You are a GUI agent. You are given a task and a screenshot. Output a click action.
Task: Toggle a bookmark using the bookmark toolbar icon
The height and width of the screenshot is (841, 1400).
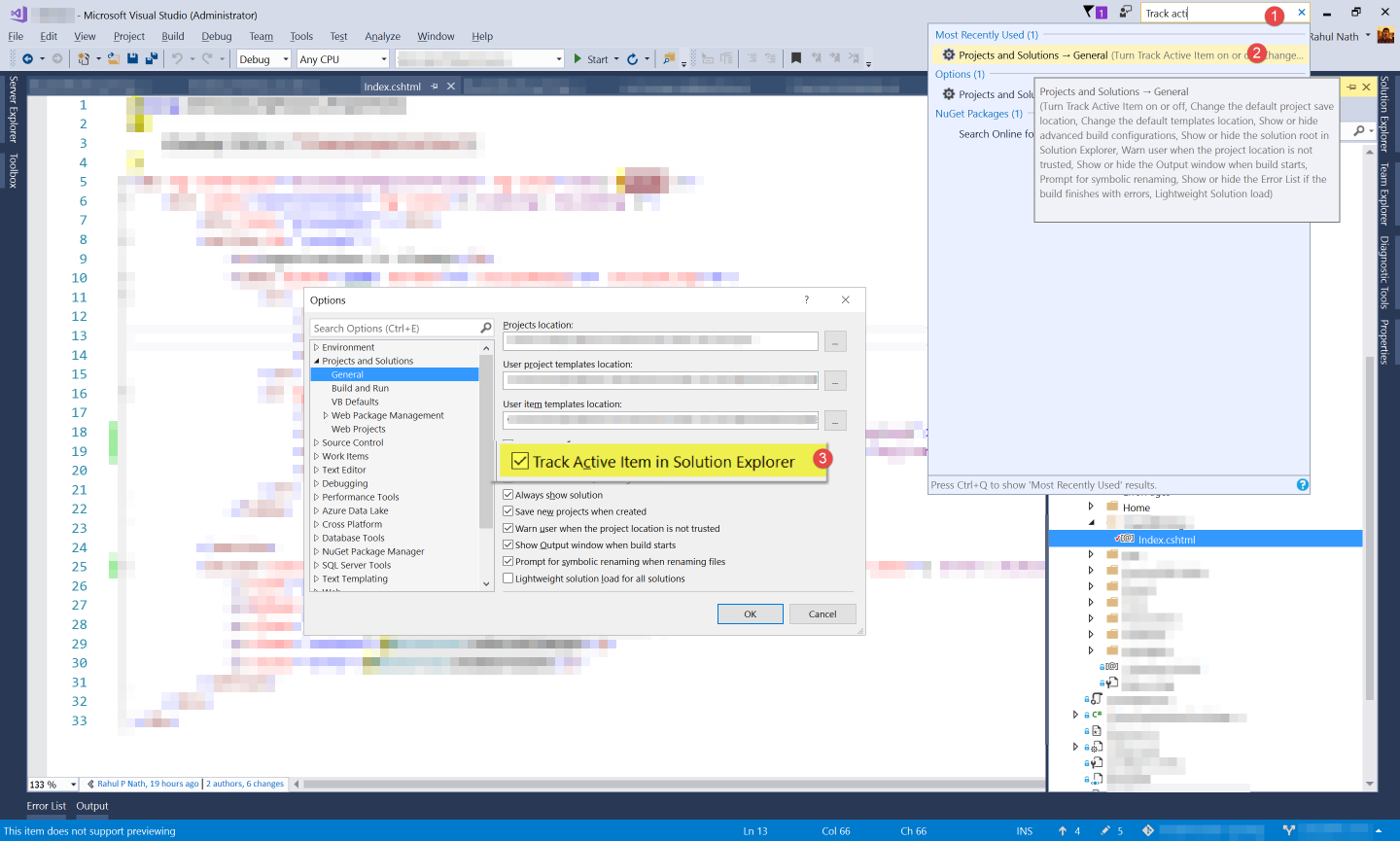coord(796,58)
